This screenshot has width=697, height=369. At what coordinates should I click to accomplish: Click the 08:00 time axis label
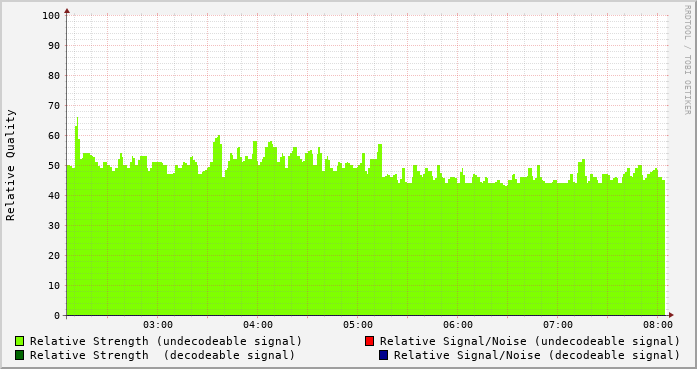coord(658,325)
